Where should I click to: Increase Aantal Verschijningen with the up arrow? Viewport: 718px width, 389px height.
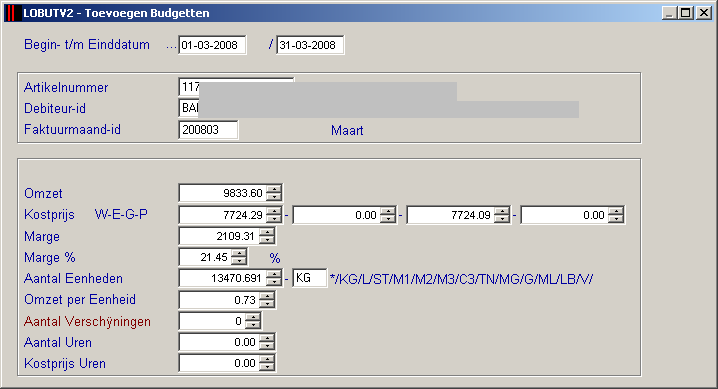253,317
